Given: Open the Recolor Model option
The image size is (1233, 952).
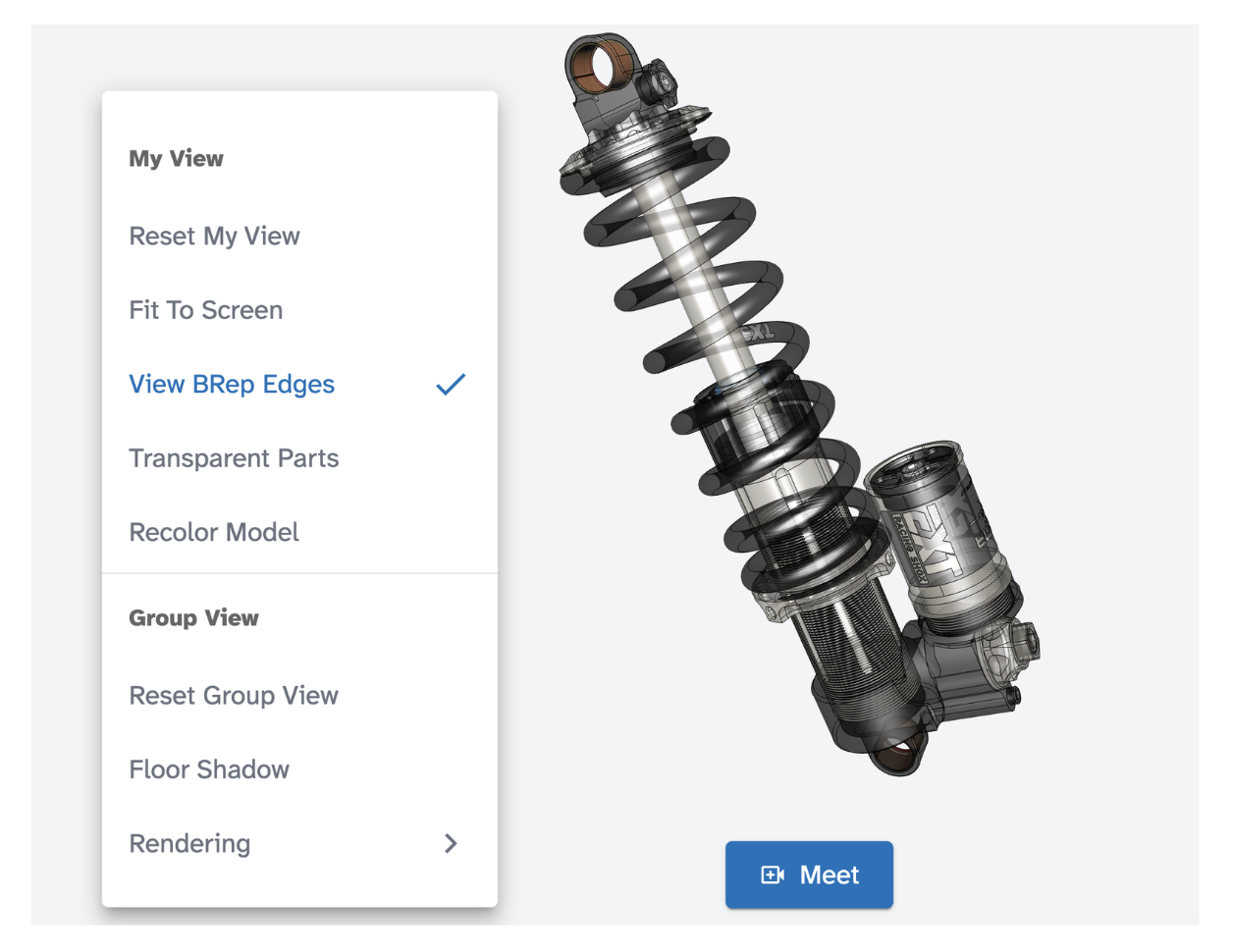Looking at the screenshot, I should [299, 532].
